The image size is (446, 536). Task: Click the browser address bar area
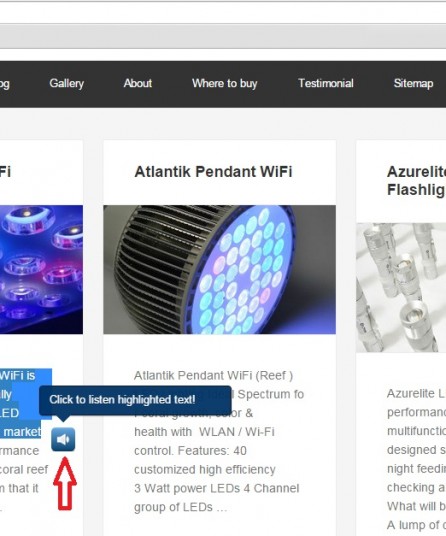click(223, 13)
